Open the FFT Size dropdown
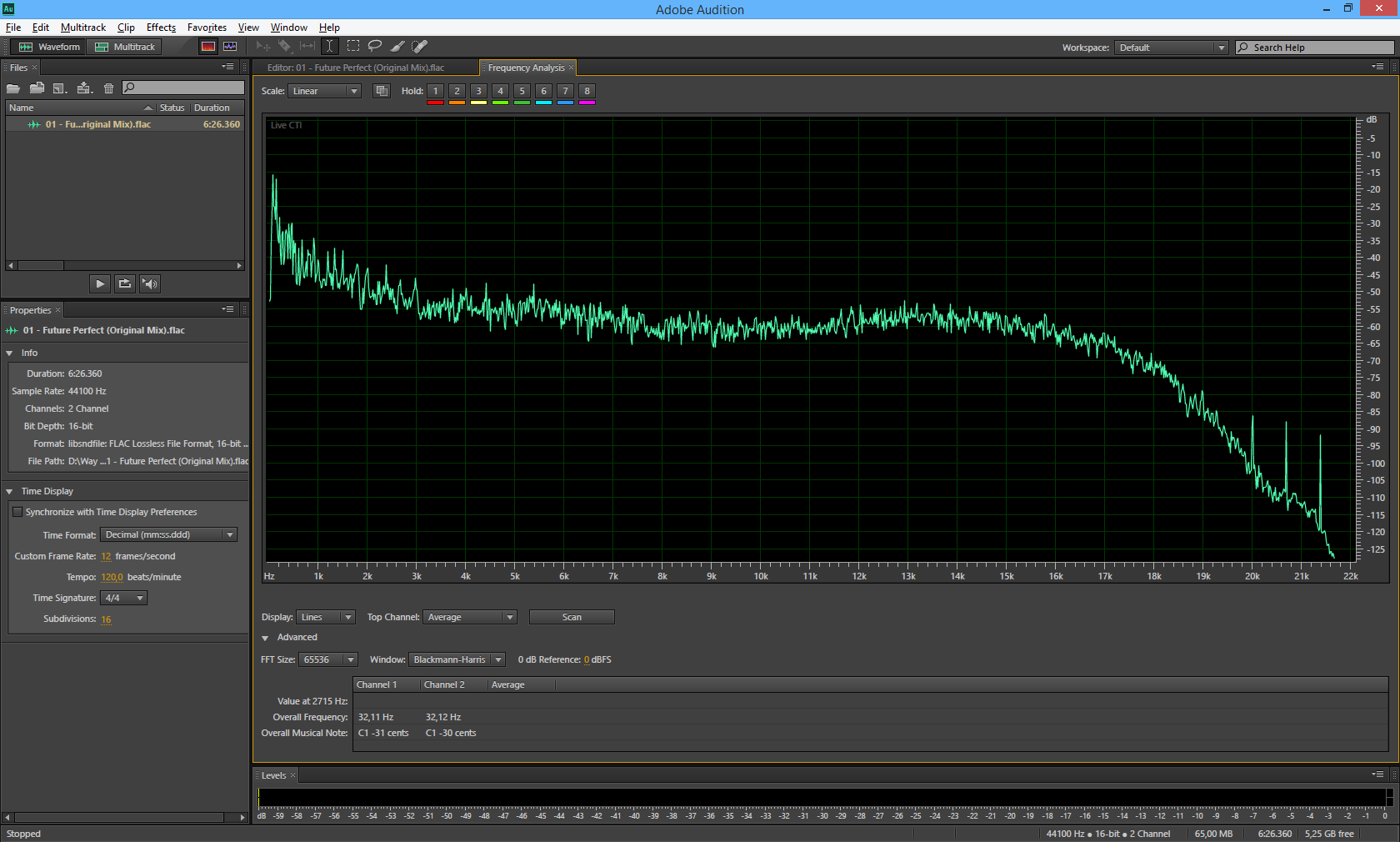Viewport: 1400px width, 842px height. [328, 659]
